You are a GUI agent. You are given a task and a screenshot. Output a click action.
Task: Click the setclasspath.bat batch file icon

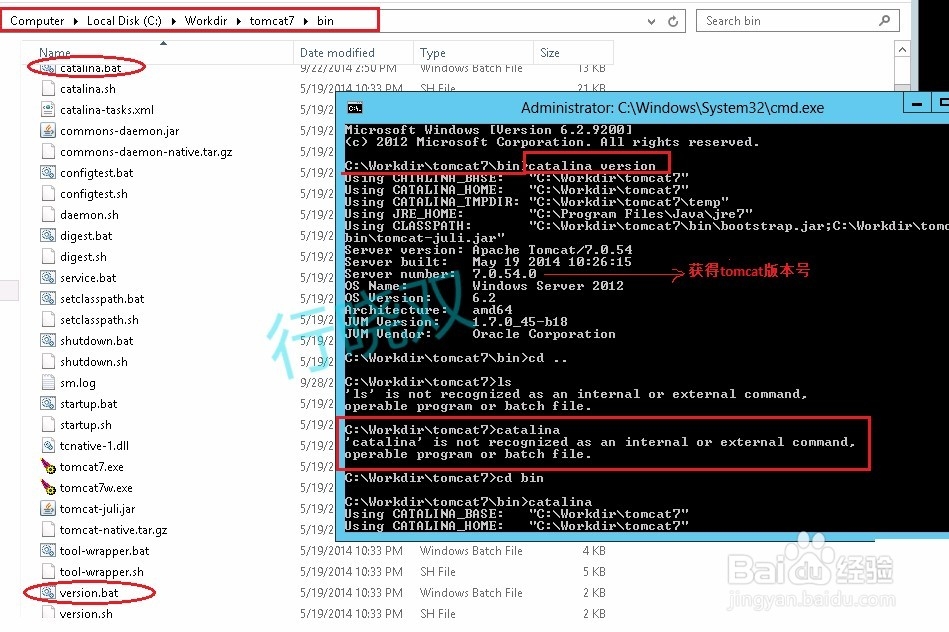click(48, 298)
